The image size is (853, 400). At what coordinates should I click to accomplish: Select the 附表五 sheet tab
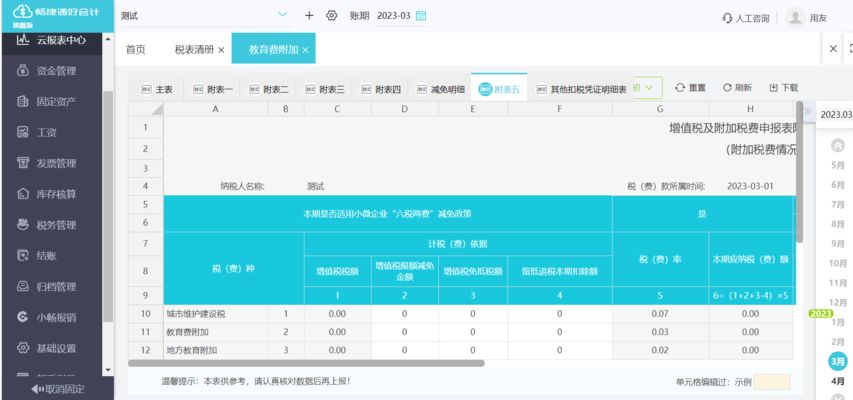(x=499, y=89)
